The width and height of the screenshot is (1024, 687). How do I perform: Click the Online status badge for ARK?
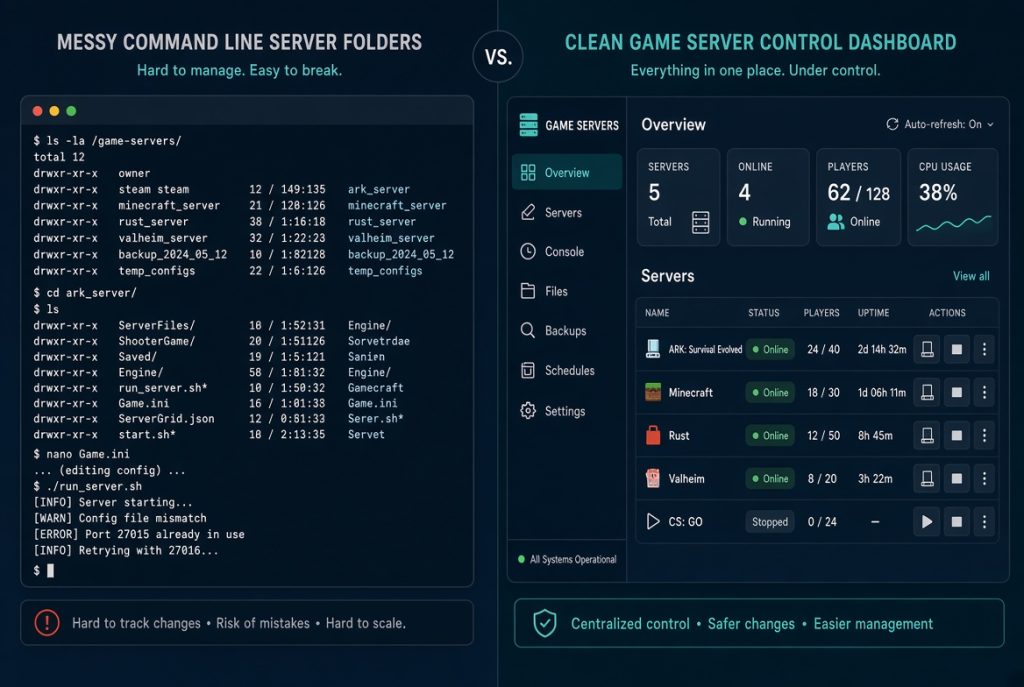pyautogui.click(x=770, y=349)
